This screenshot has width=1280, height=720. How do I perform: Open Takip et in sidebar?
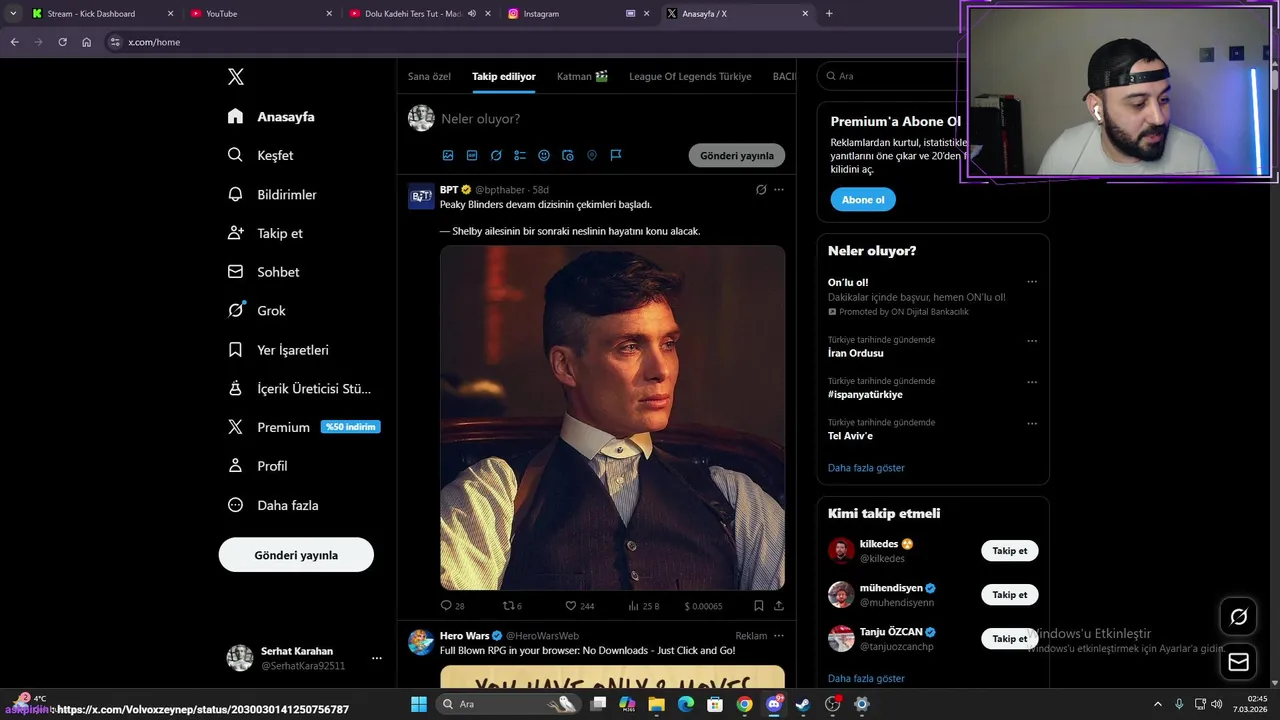[x=265, y=233]
